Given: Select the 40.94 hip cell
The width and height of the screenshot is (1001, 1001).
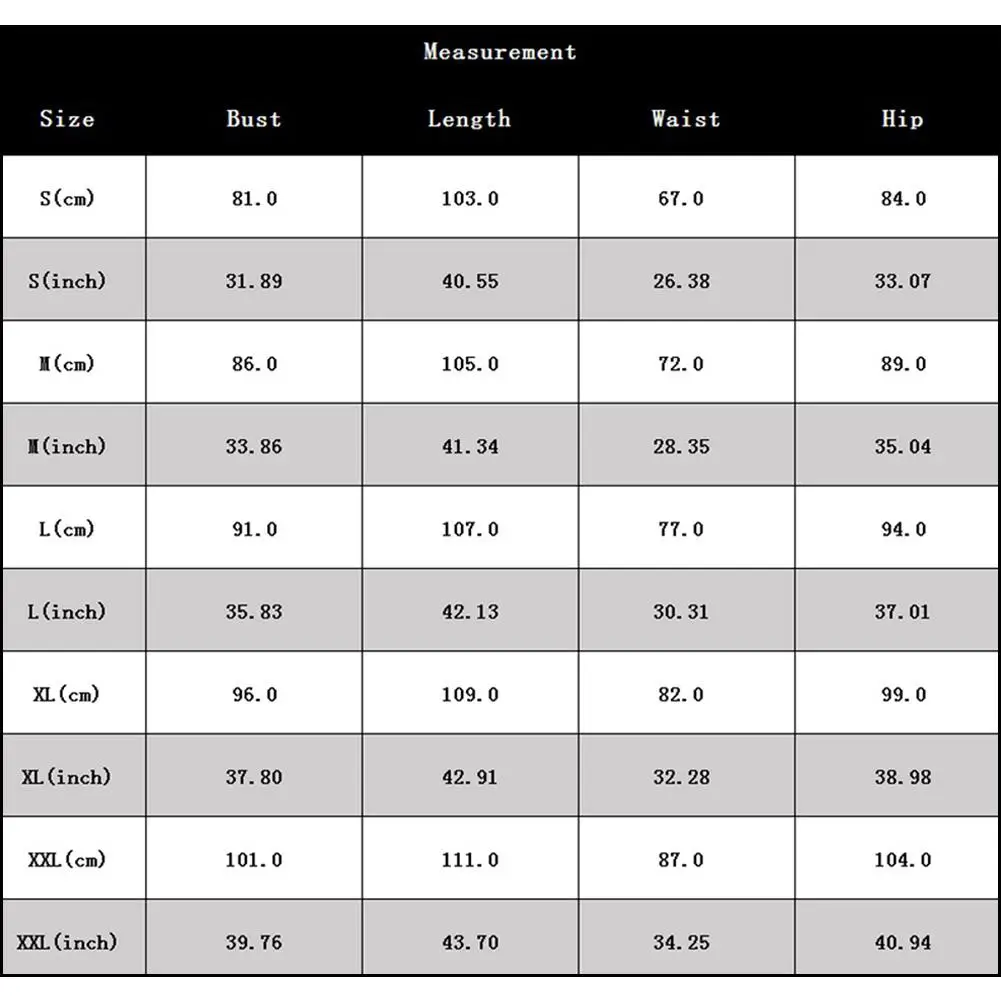Looking at the screenshot, I should 903,942.
